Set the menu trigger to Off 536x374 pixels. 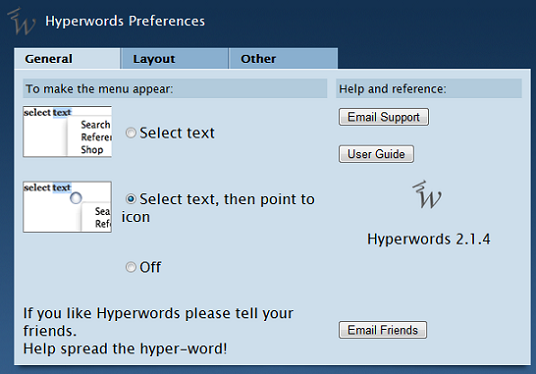pyautogui.click(x=131, y=267)
